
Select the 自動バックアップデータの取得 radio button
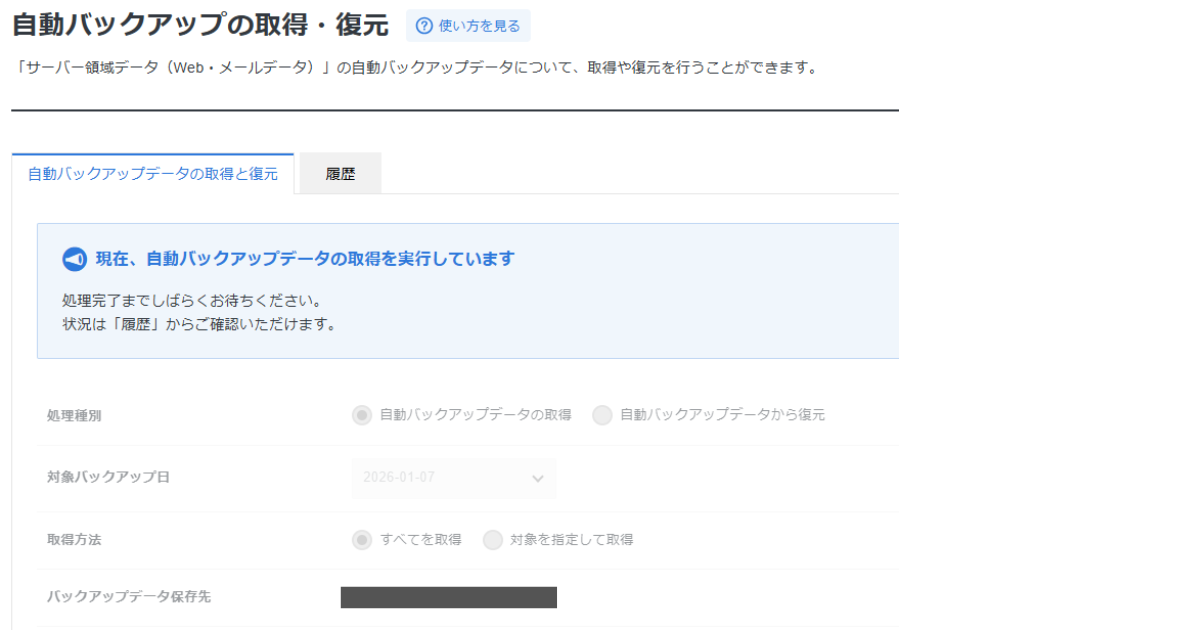361,415
